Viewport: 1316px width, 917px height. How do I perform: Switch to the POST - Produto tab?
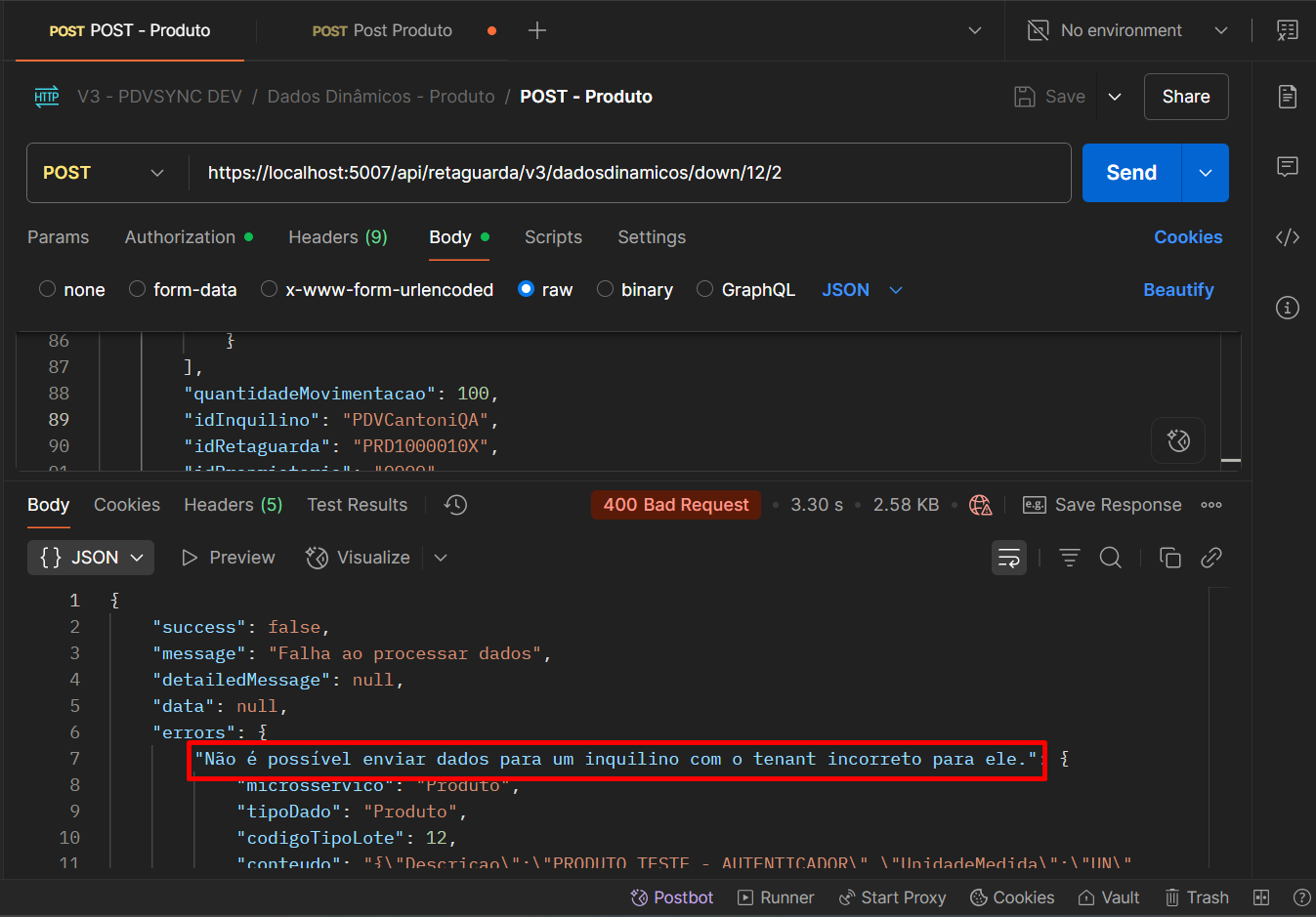point(130,30)
